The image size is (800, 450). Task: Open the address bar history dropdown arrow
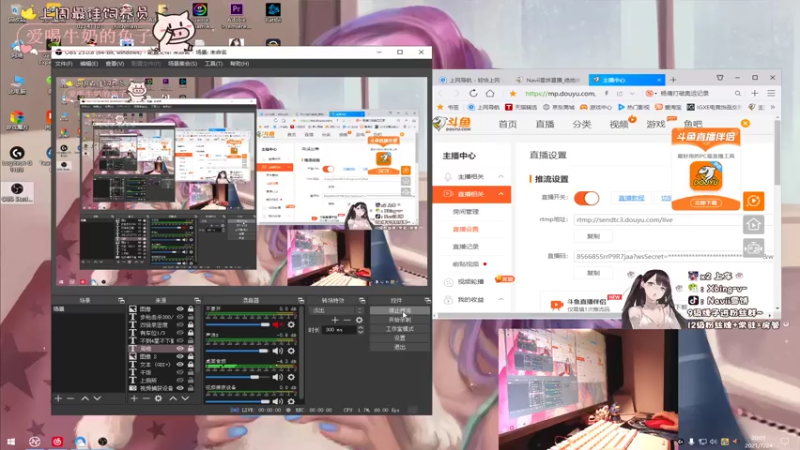point(632,93)
